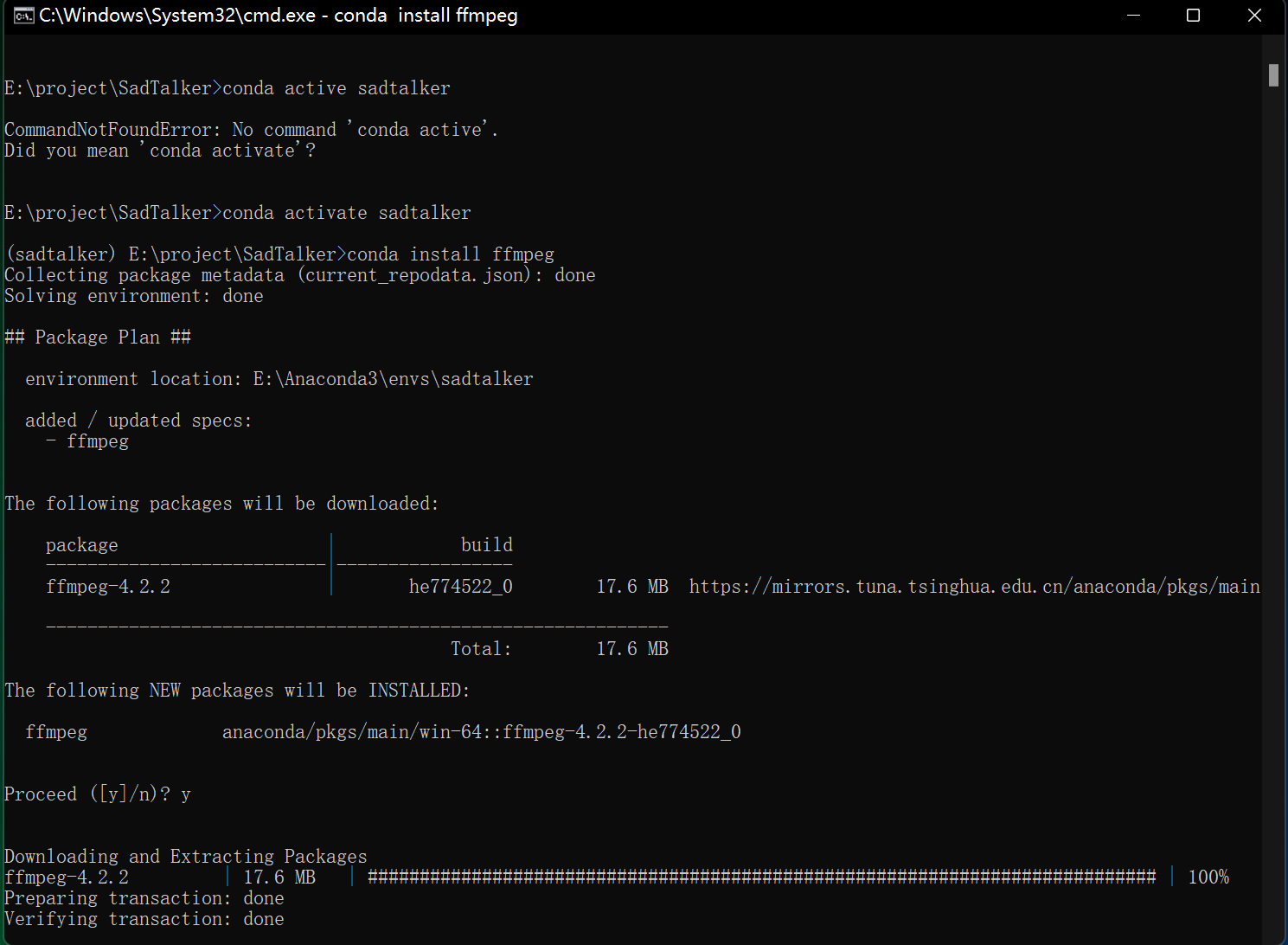Open the cmd.exe system menu icon
The image size is (1288, 945).
point(22,16)
